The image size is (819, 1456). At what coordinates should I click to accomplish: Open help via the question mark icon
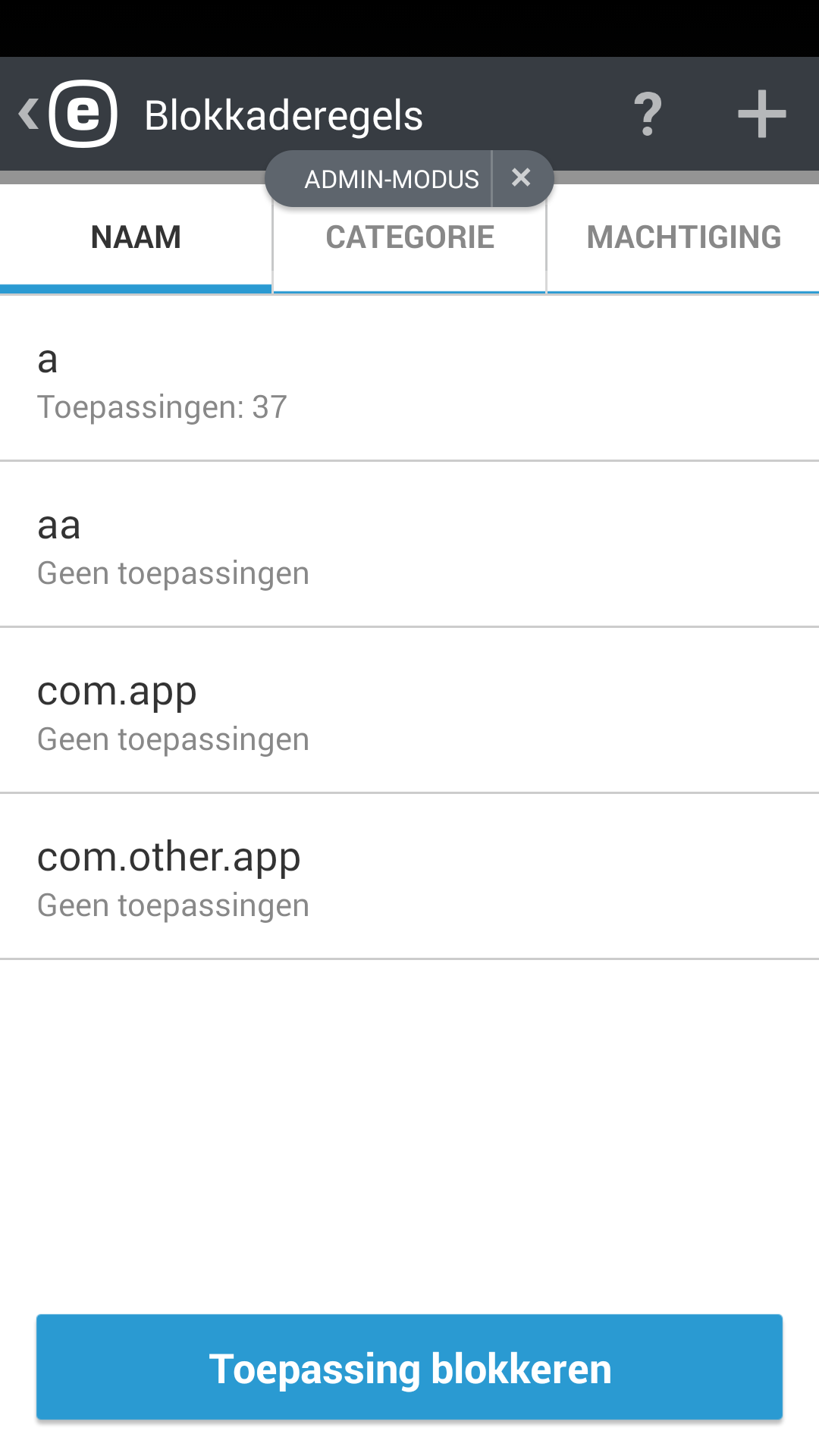tap(648, 115)
